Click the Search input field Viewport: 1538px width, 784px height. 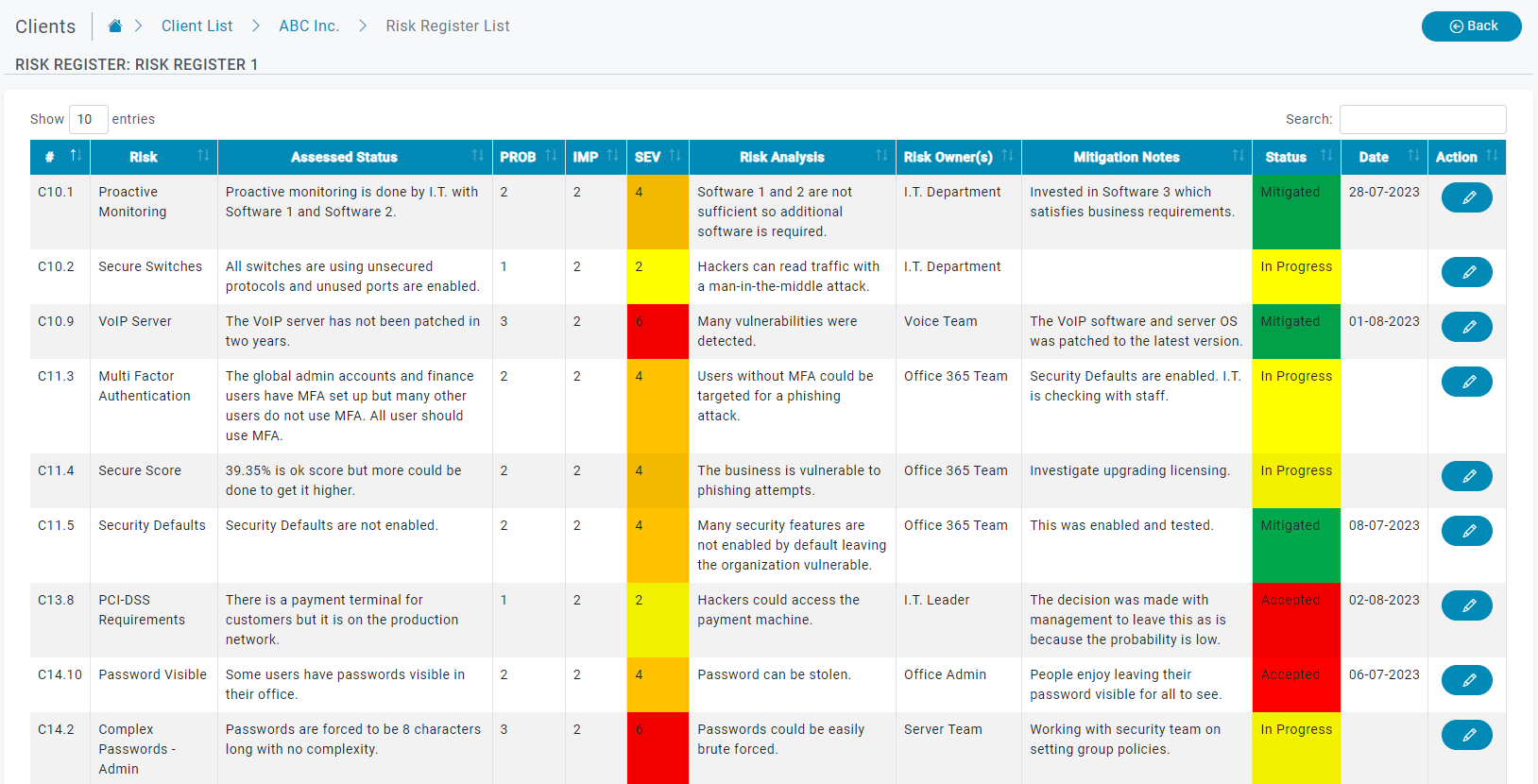coord(1422,120)
